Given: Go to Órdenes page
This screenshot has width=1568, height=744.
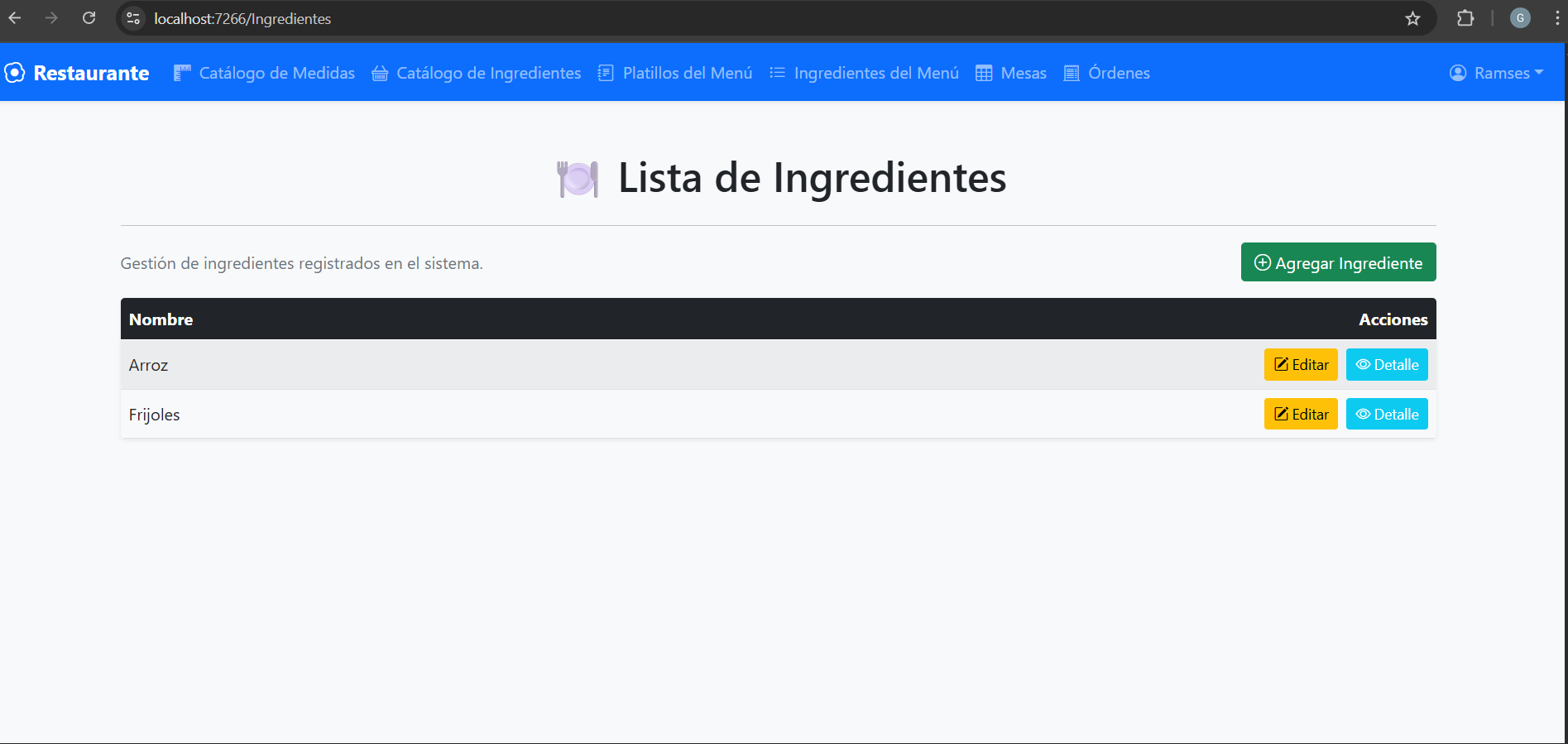Looking at the screenshot, I should point(1107,73).
